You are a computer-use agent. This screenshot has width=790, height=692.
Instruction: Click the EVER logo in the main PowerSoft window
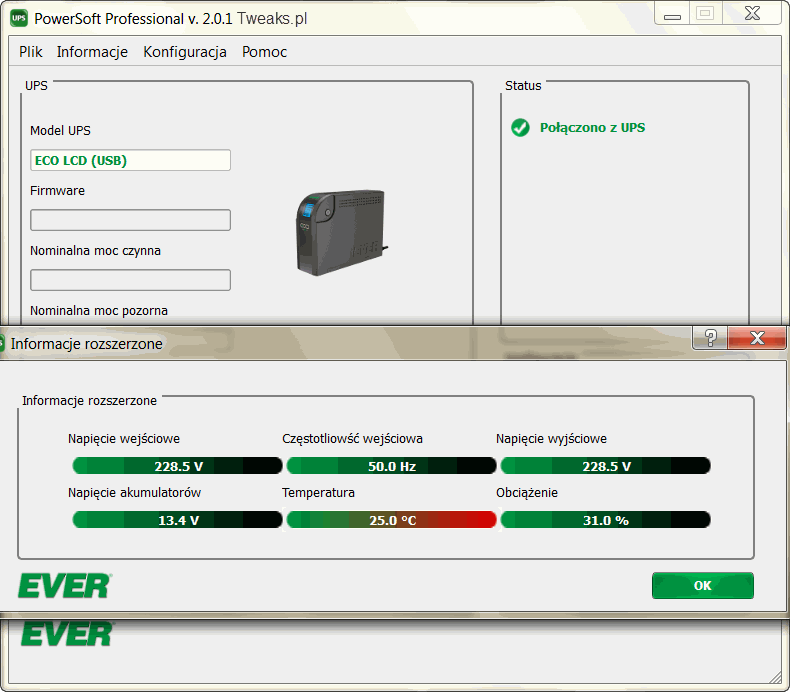67,634
